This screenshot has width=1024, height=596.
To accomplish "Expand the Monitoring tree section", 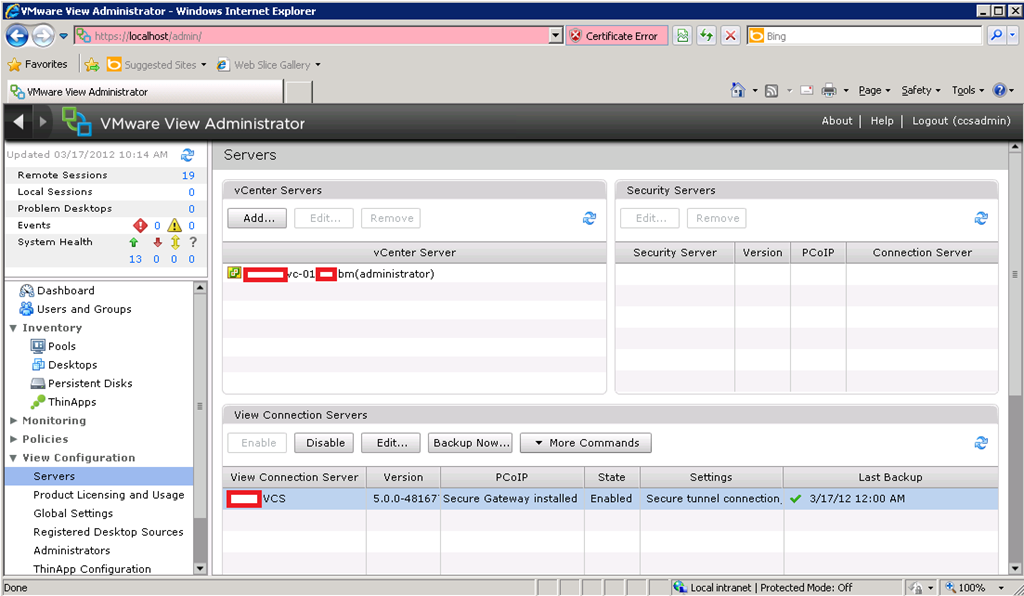I will tap(13, 420).
